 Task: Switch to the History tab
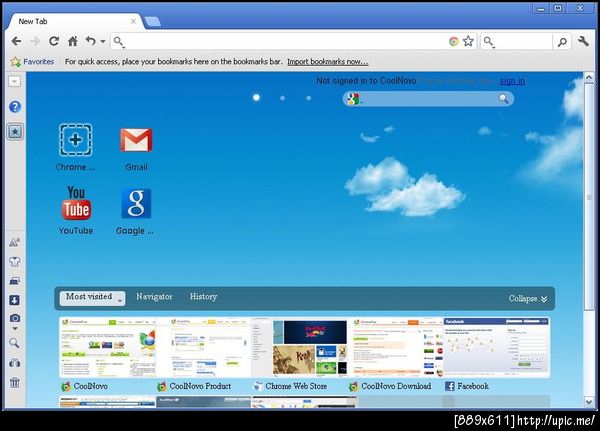click(203, 297)
